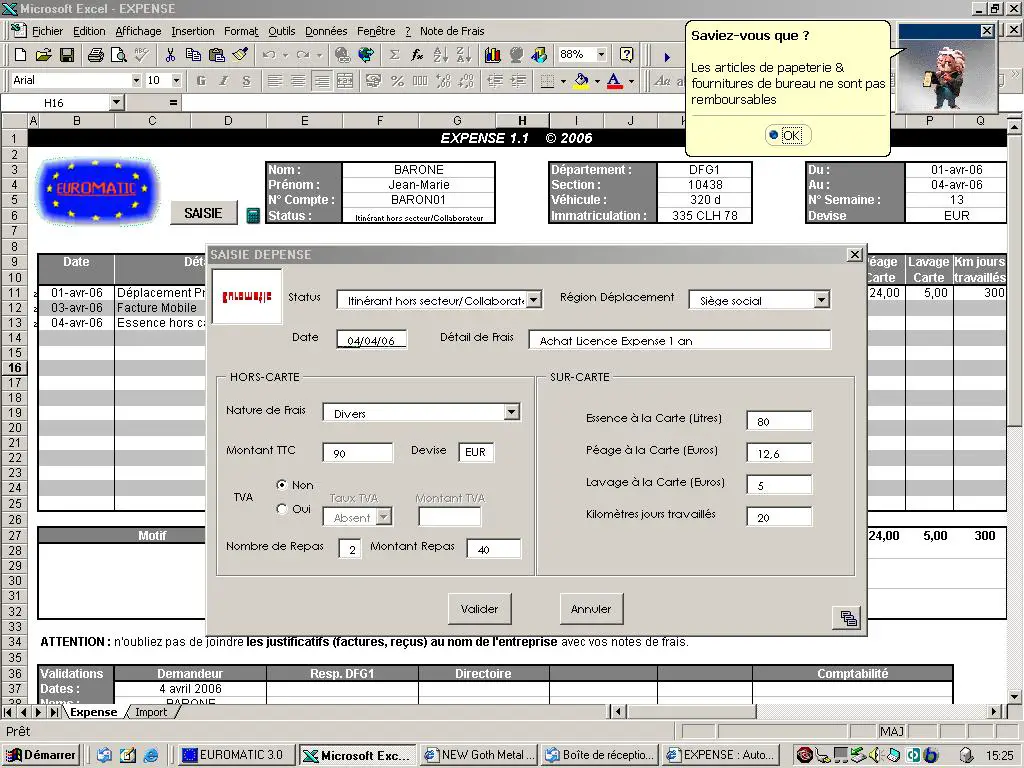Sort ascending with the A-Z icon
The height and width of the screenshot is (768, 1024).
[x=441, y=56]
